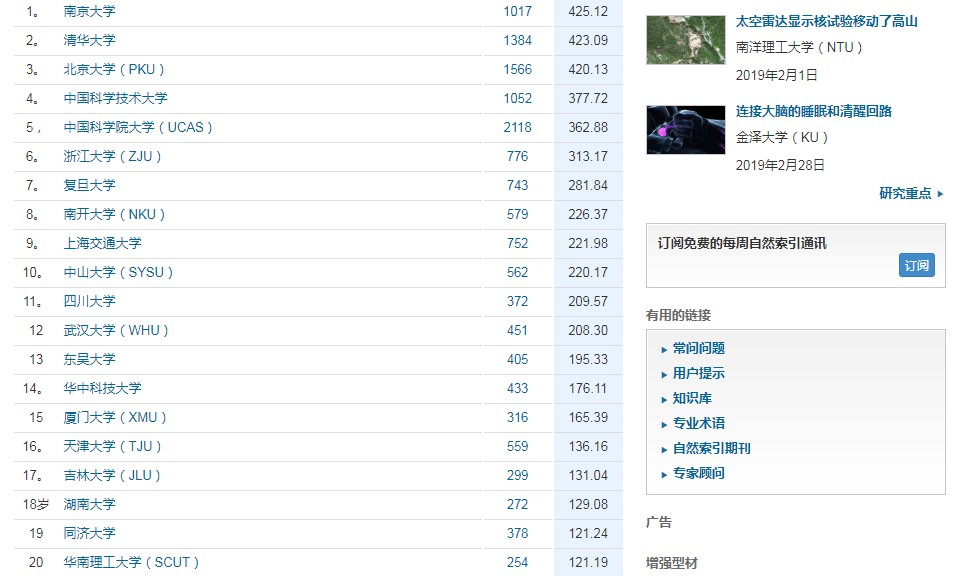Image resolution: width=968 pixels, height=576 pixels.
Task: Open 上海交通大学 institution page
Action: [x=102, y=243]
